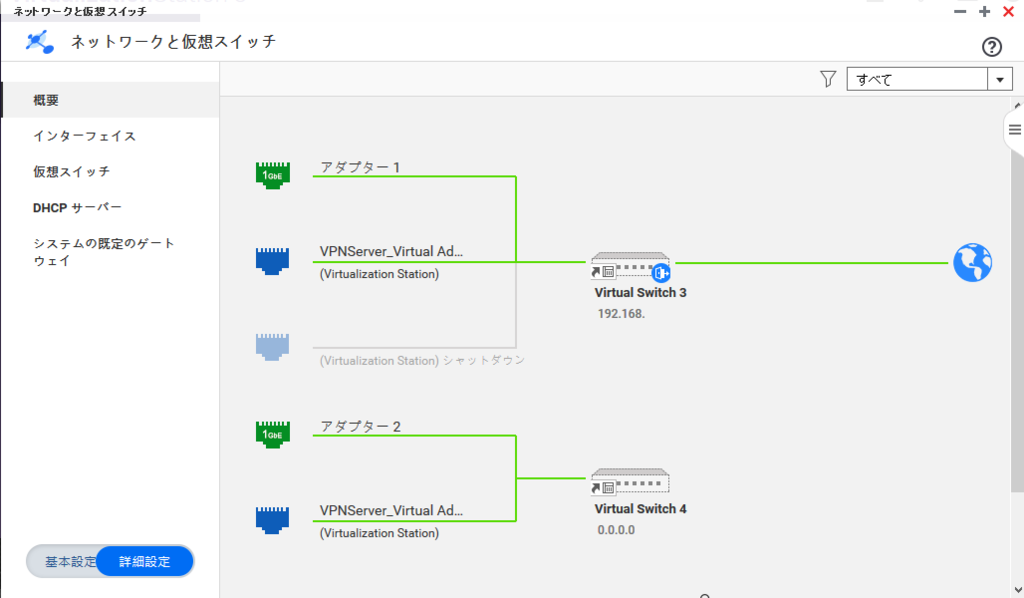Screen dimensions: 1024x598
Task: Click the アダプター 1 label
Action: (x=360, y=167)
